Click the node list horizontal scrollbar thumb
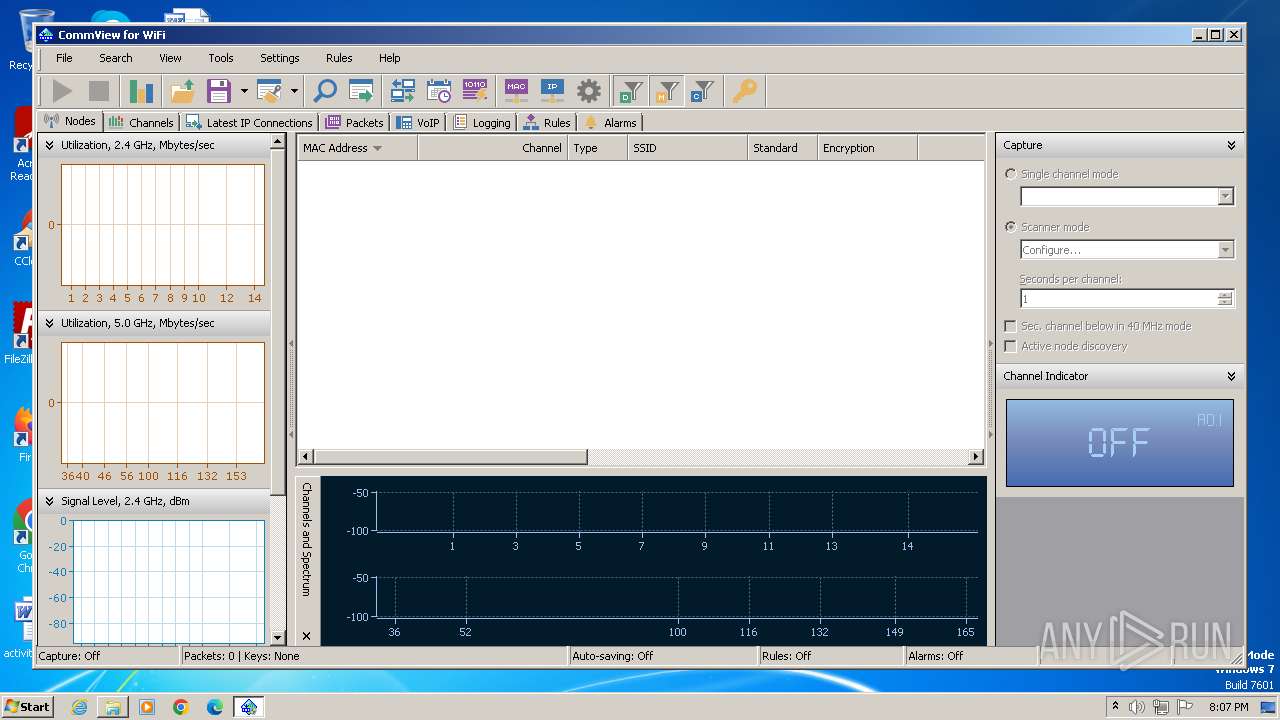The image size is (1280, 720). coord(449,457)
